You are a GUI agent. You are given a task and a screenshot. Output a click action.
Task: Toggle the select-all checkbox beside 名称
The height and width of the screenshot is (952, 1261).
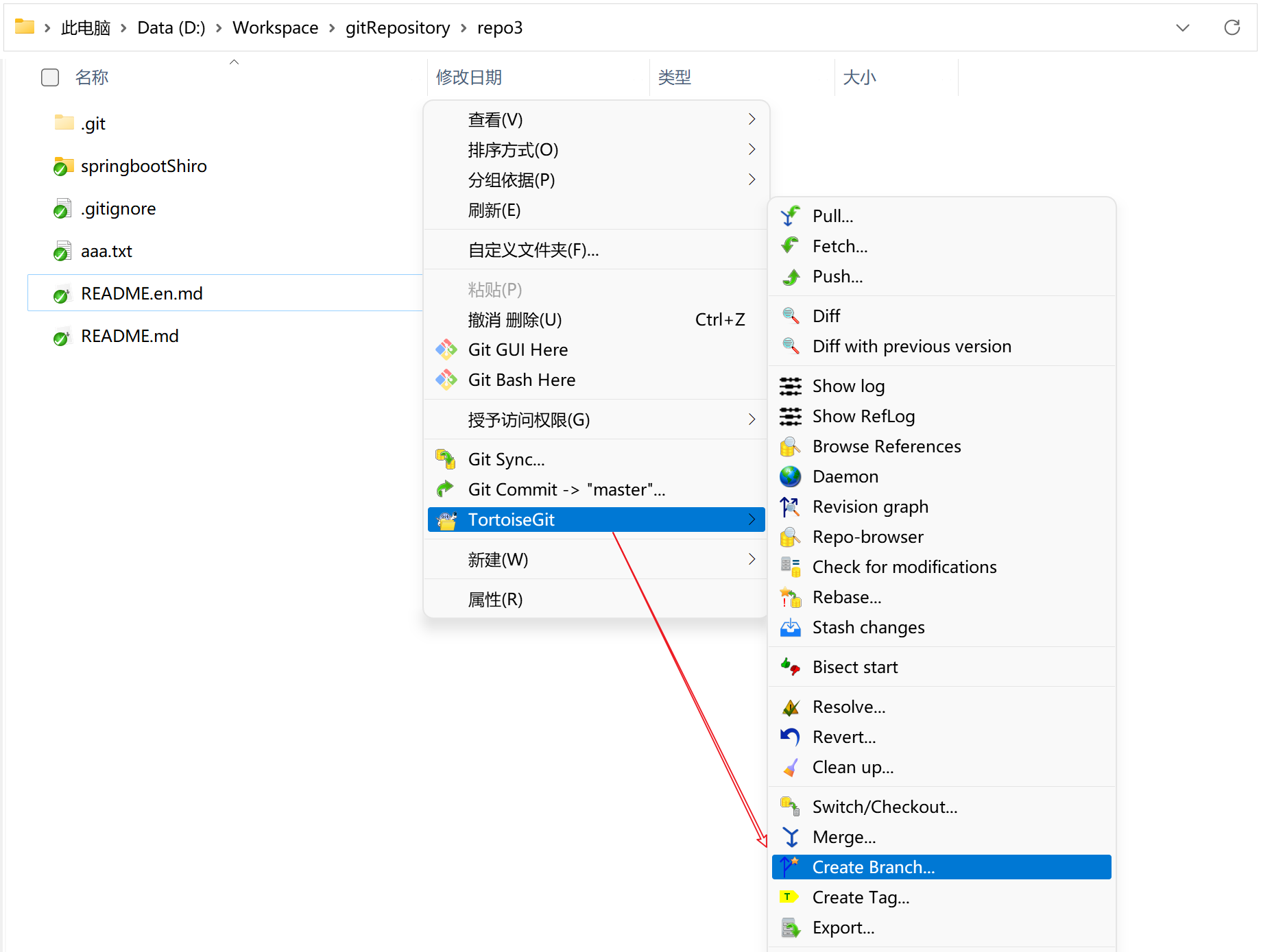[x=50, y=77]
